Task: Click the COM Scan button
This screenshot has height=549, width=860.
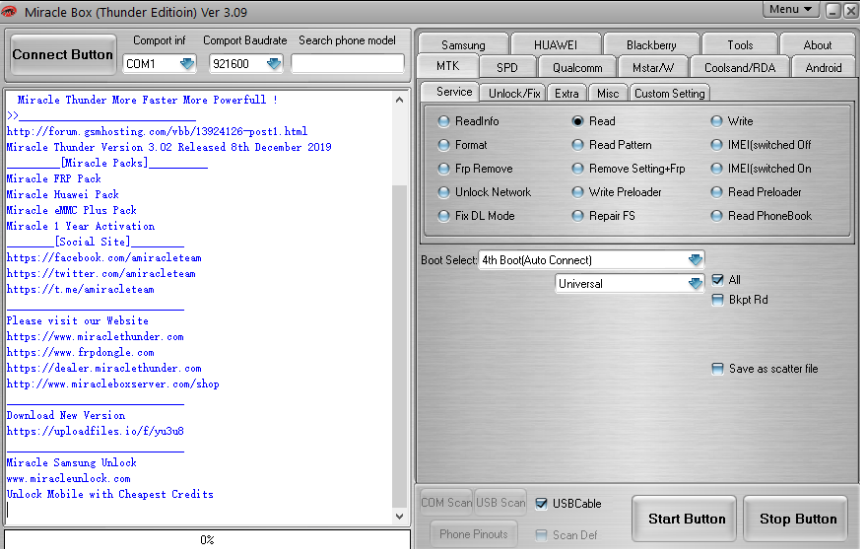Action: (446, 502)
